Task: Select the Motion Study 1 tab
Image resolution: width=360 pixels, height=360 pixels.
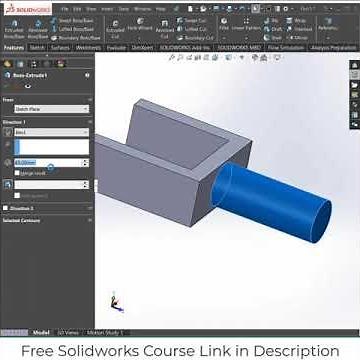Action: click(x=105, y=333)
